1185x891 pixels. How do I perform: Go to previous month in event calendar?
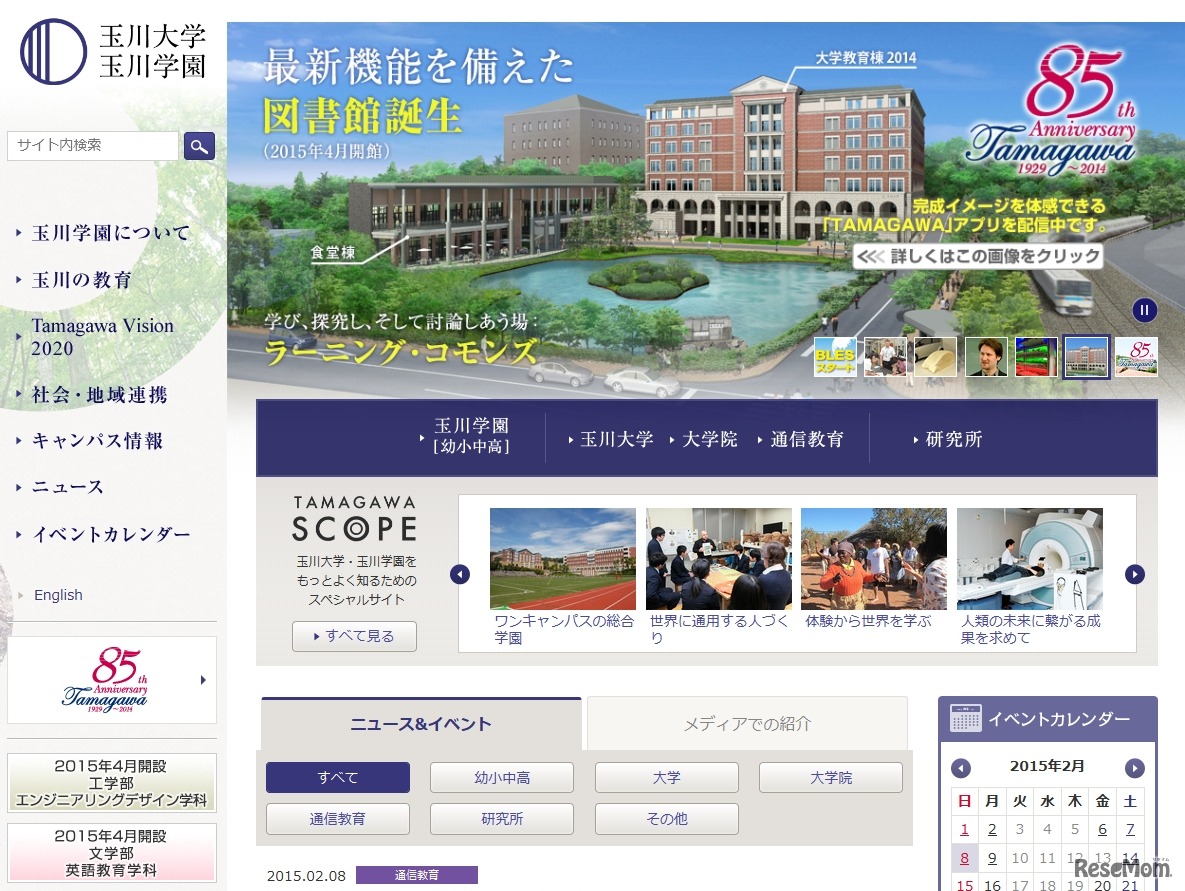pos(961,768)
